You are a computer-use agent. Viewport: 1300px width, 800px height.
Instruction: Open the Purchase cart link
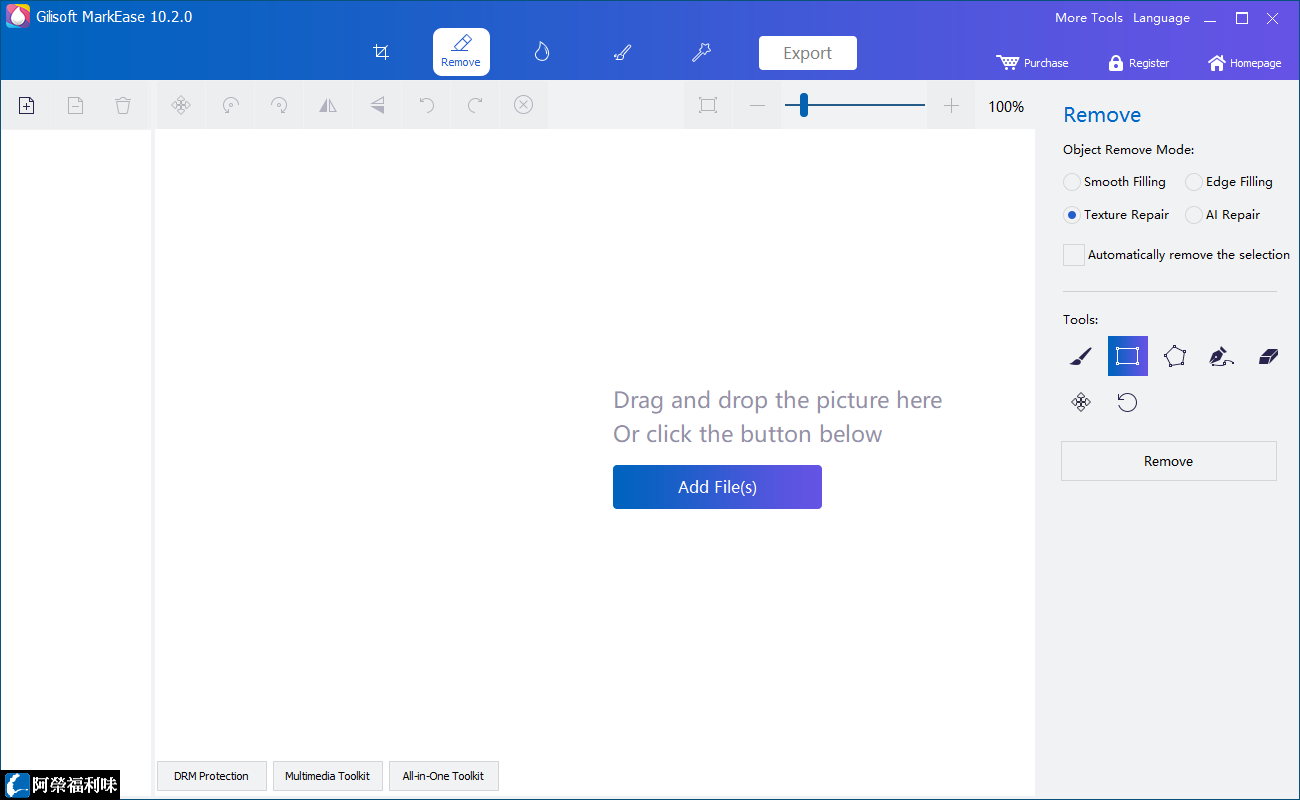(x=1033, y=63)
